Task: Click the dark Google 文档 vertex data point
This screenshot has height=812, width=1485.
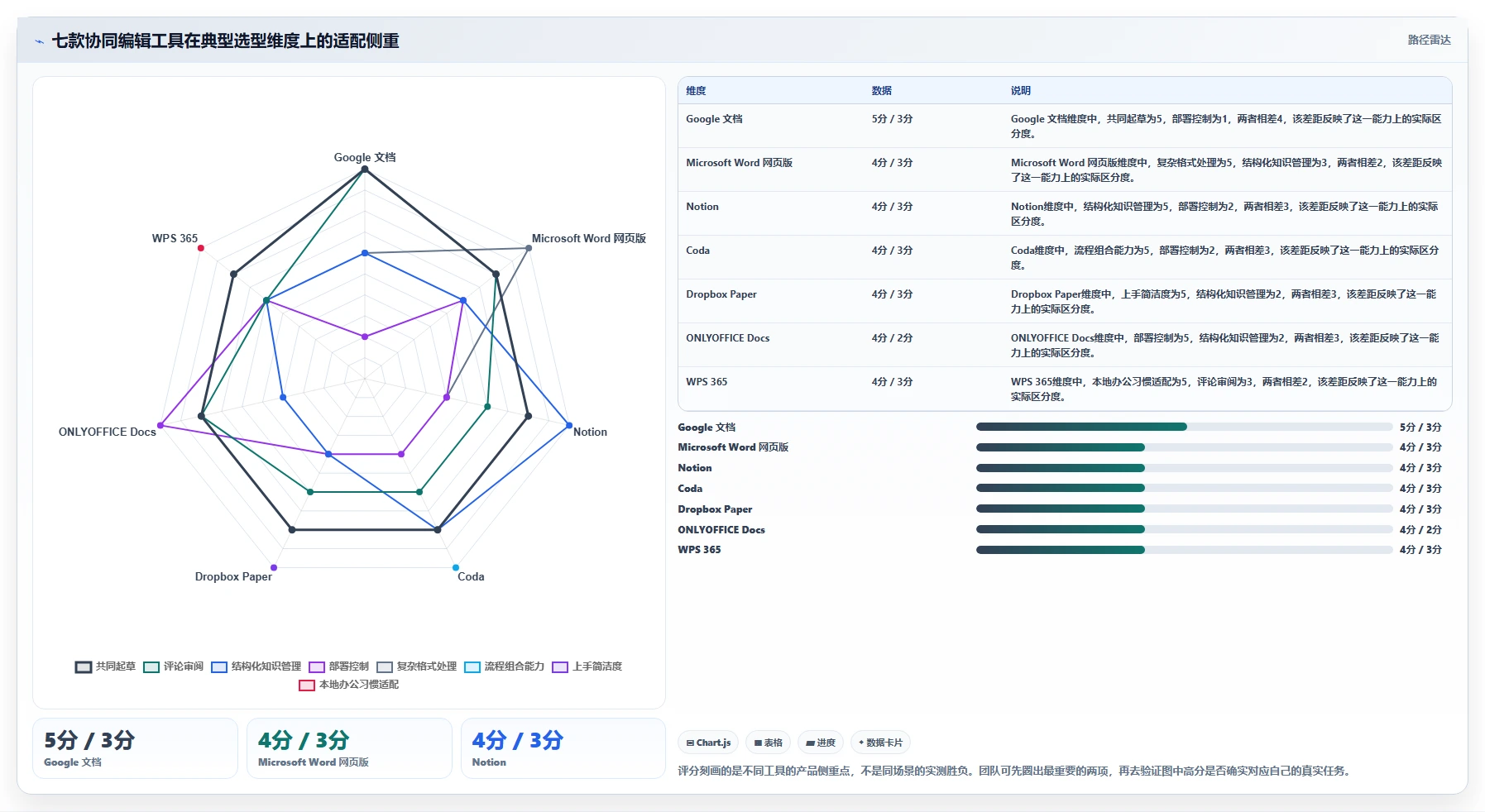Action: pyautogui.click(x=365, y=169)
